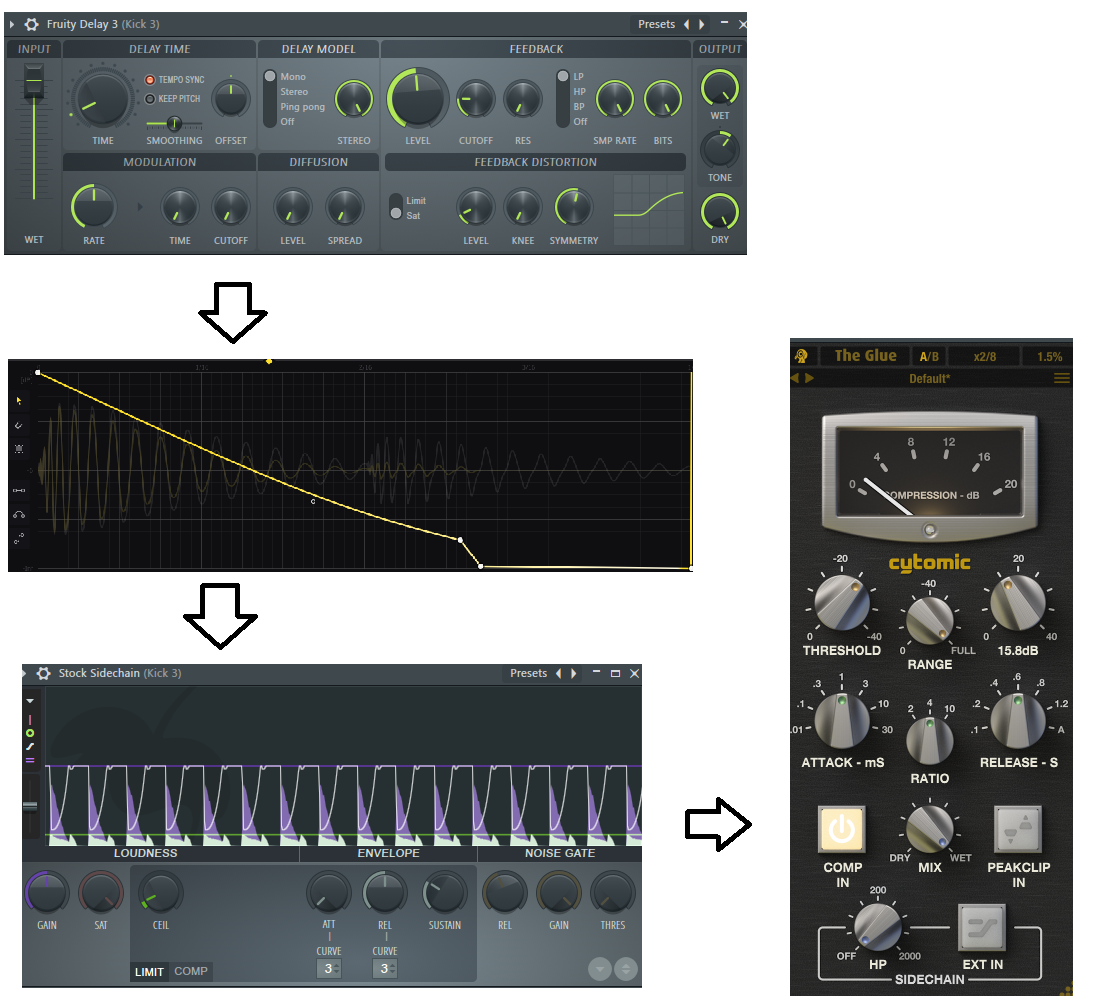Click the purple vertical line icon in Stock Sidechain

tap(30, 719)
